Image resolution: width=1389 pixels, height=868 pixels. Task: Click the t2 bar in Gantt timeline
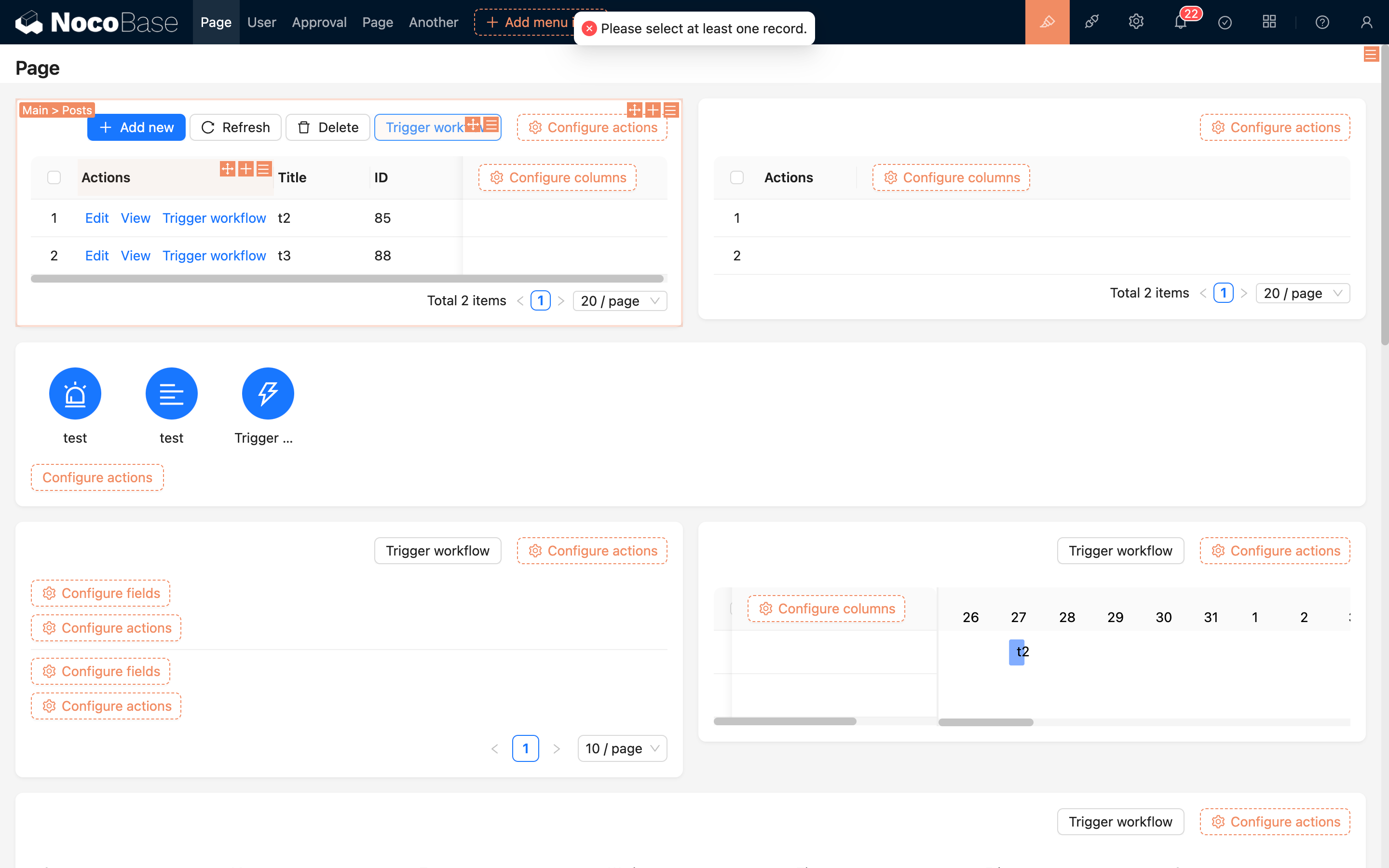pyautogui.click(x=1017, y=651)
